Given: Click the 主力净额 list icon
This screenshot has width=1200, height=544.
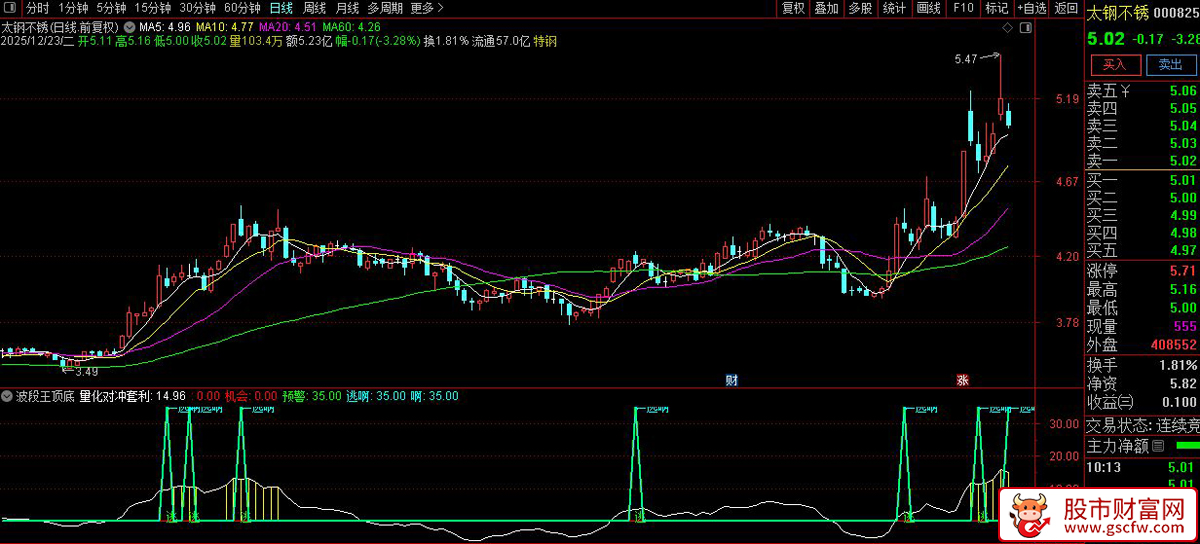Looking at the screenshot, I should 1159,445.
